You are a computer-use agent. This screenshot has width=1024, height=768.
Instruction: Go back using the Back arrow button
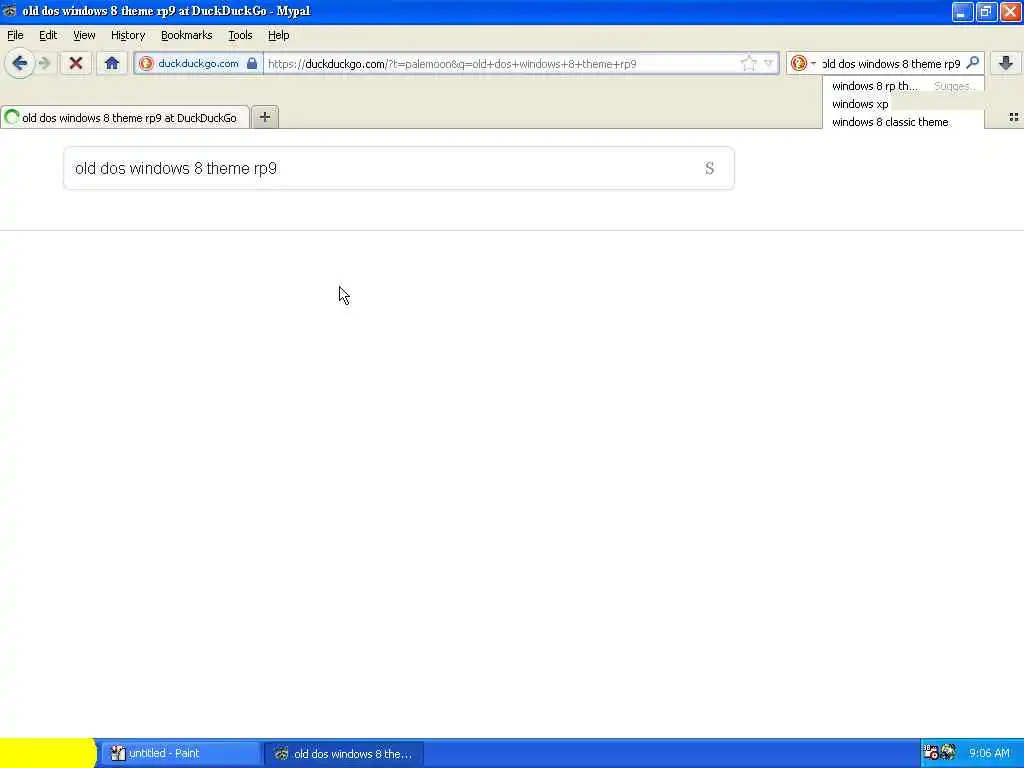click(x=20, y=63)
